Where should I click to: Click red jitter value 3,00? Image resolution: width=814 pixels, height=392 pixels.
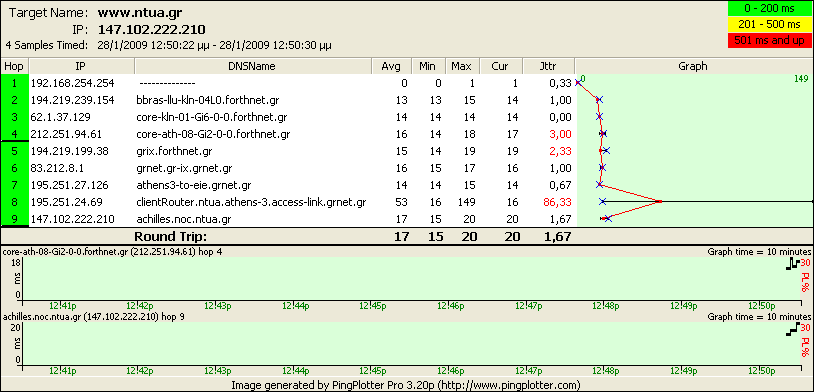coord(560,134)
